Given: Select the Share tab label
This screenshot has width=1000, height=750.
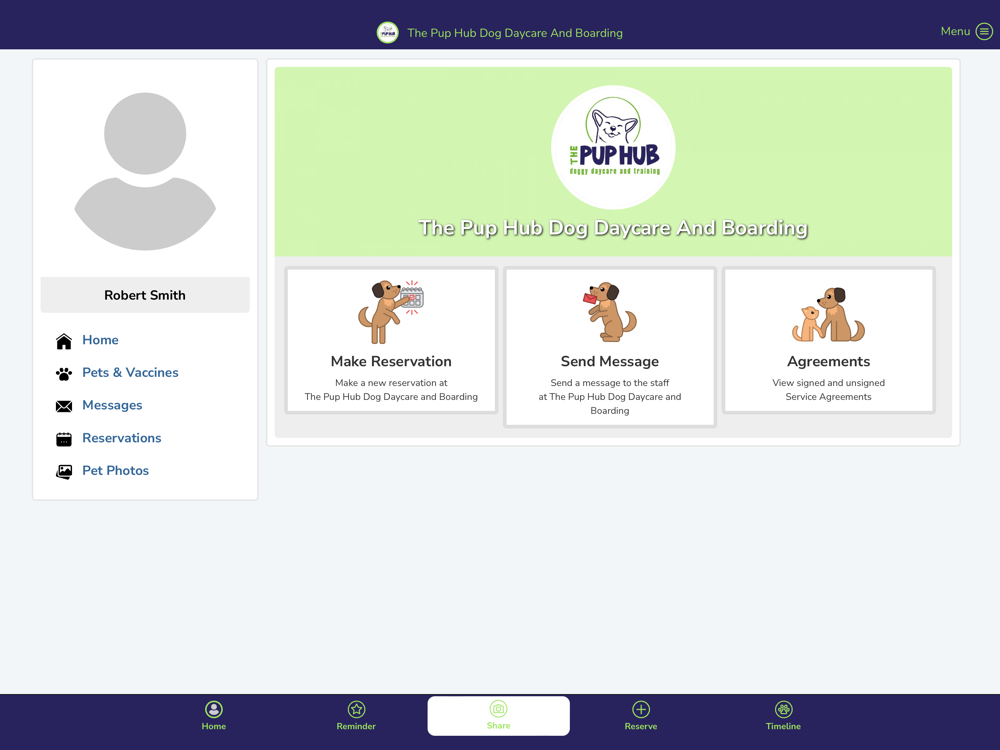Looking at the screenshot, I should (x=498, y=725).
